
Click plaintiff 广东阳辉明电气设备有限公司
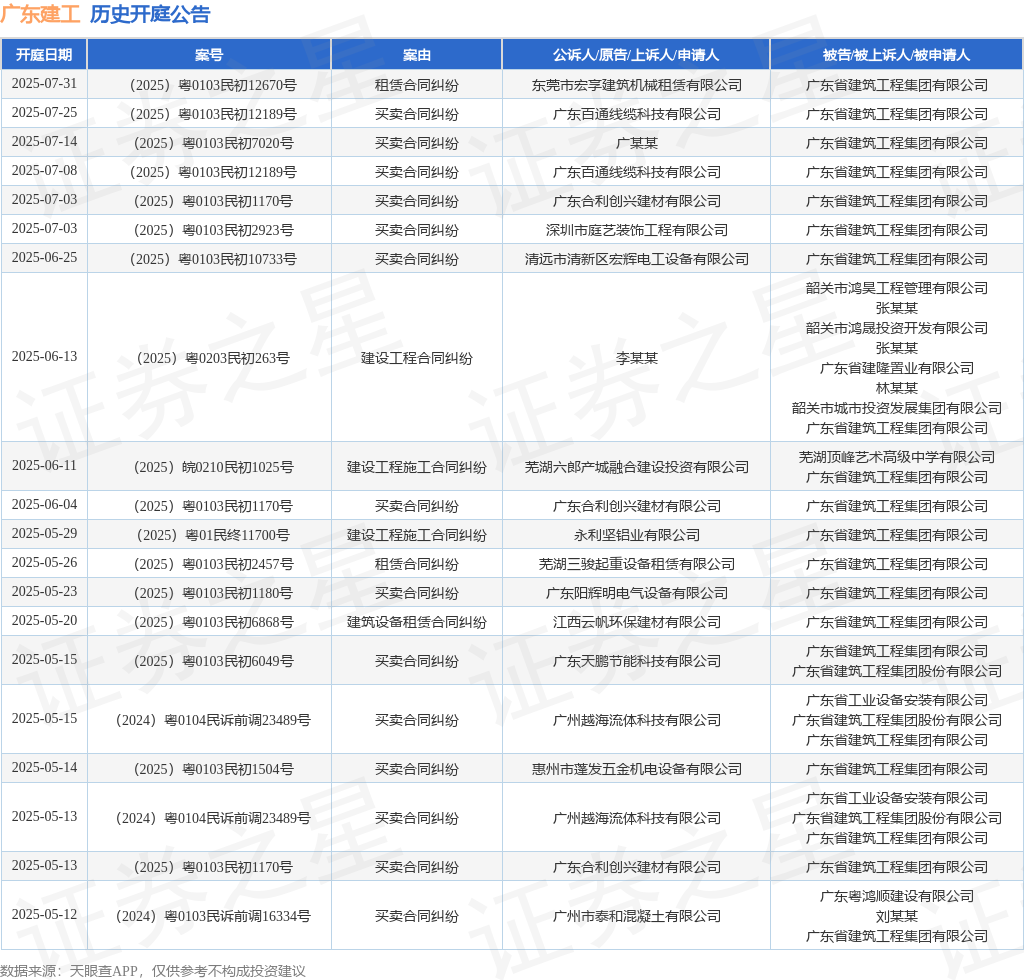coord(637,593)
